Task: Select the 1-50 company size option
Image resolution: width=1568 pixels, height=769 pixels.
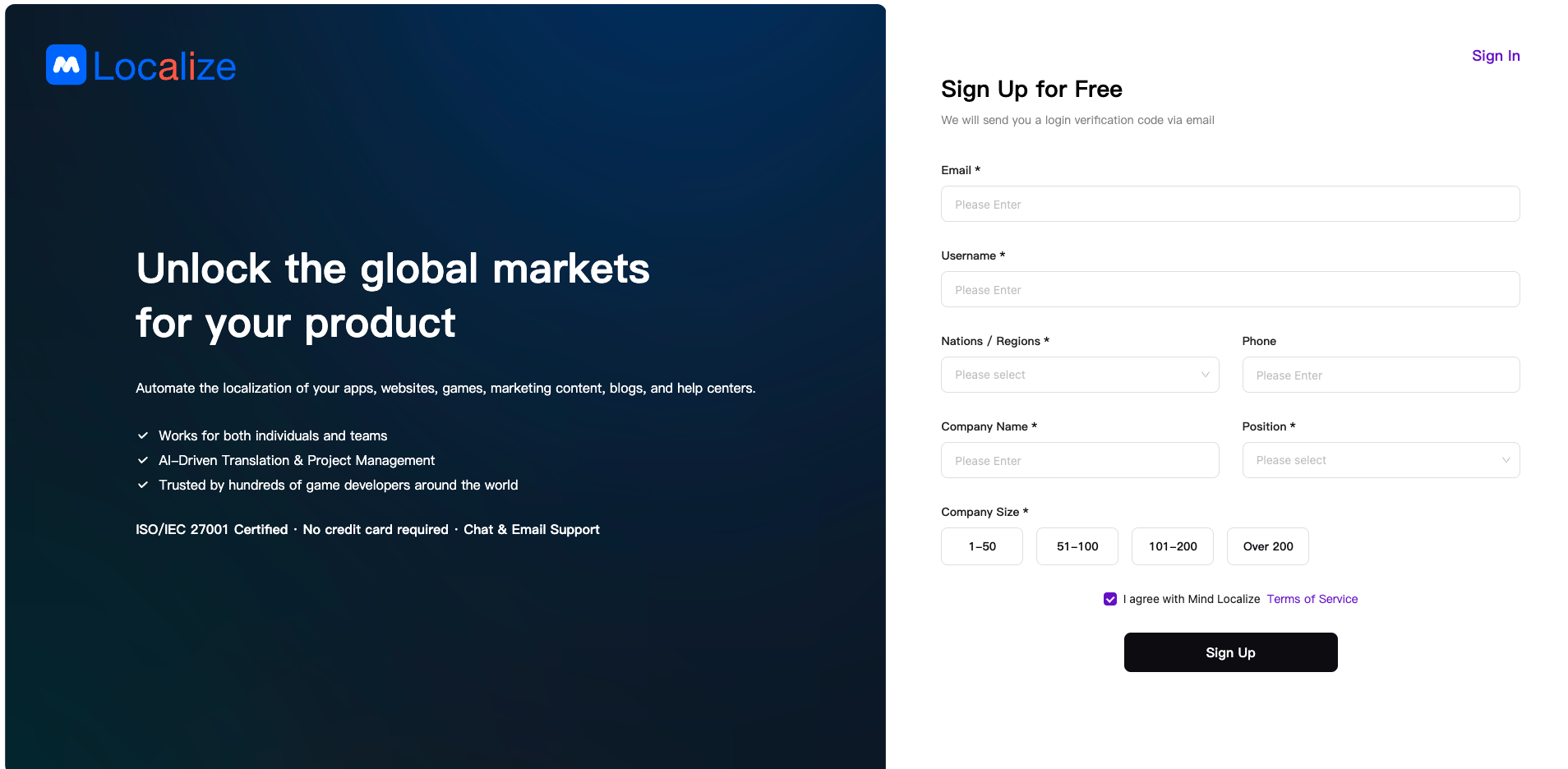Action: pyautogui.click(x=982, y=546)
